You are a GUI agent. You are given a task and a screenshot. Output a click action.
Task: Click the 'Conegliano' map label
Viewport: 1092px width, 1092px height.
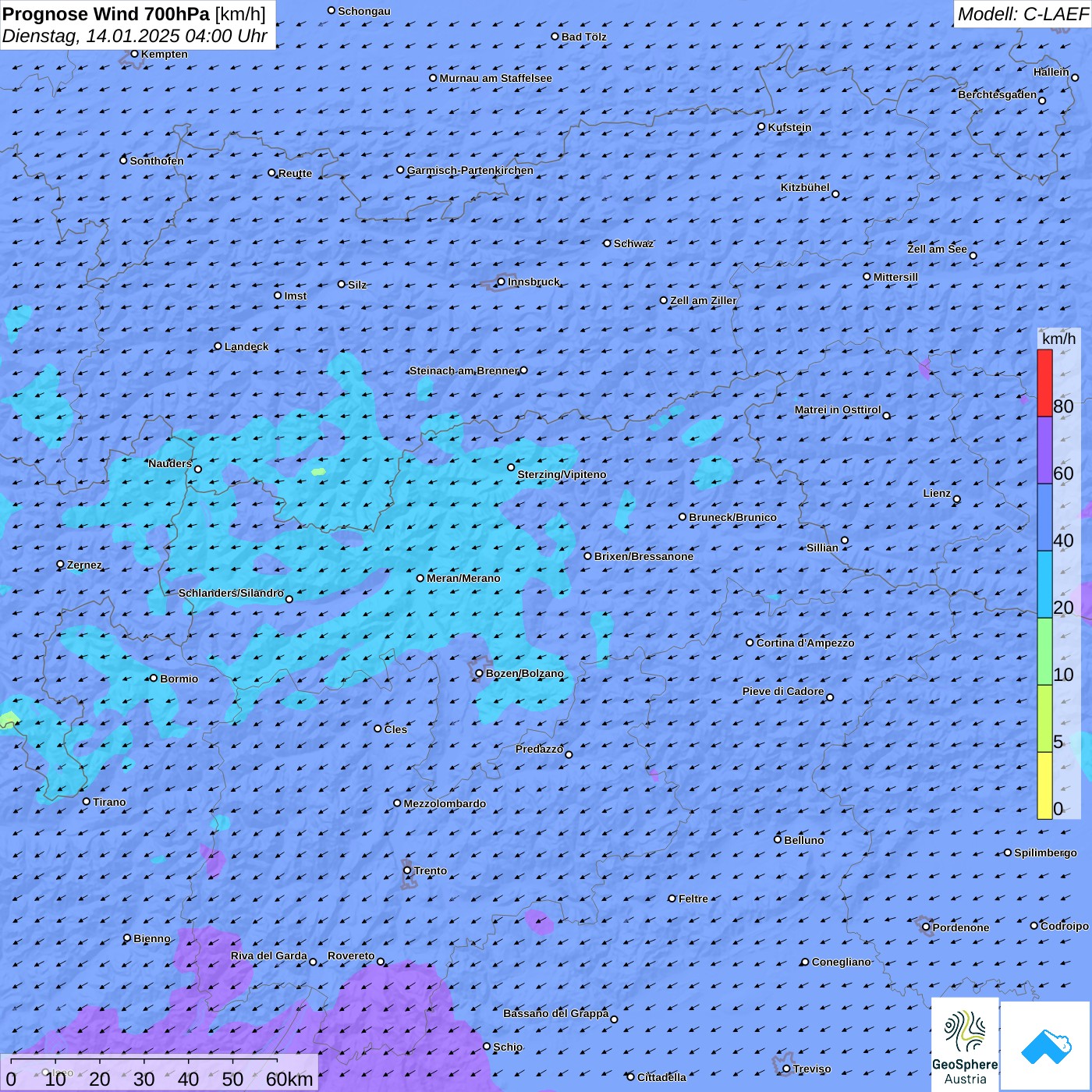841,962
